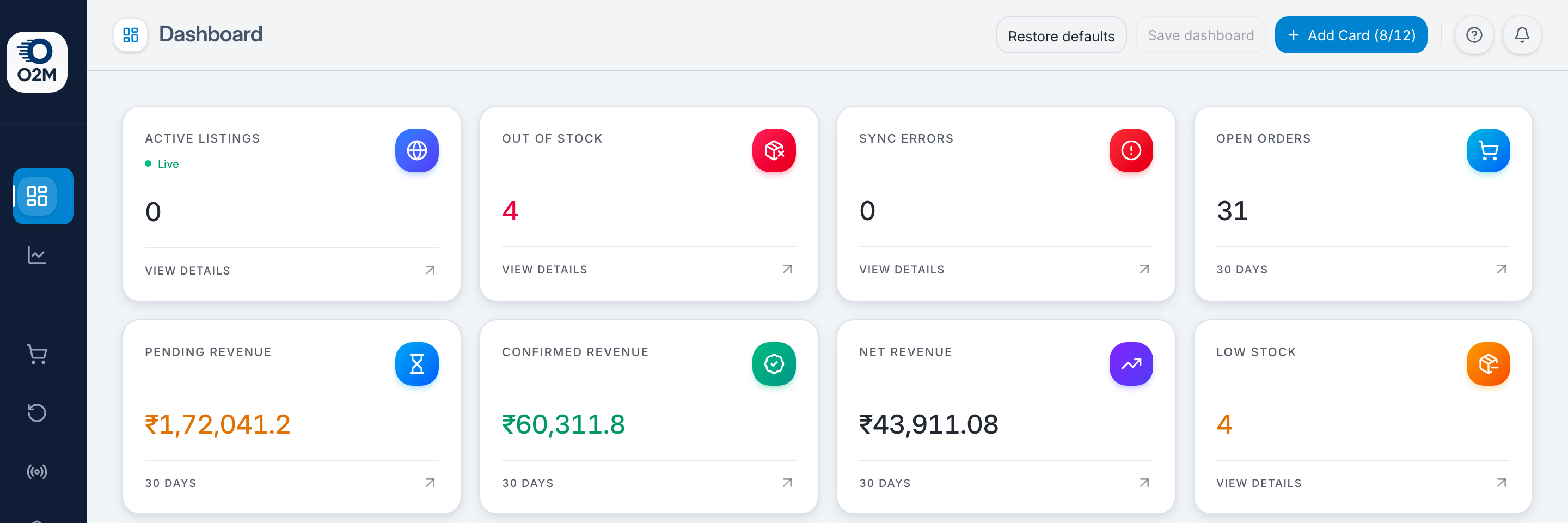Screen dimensions: 1568x523
Task: Click arrow icon on Open Orders footer
Action: 1502,269
